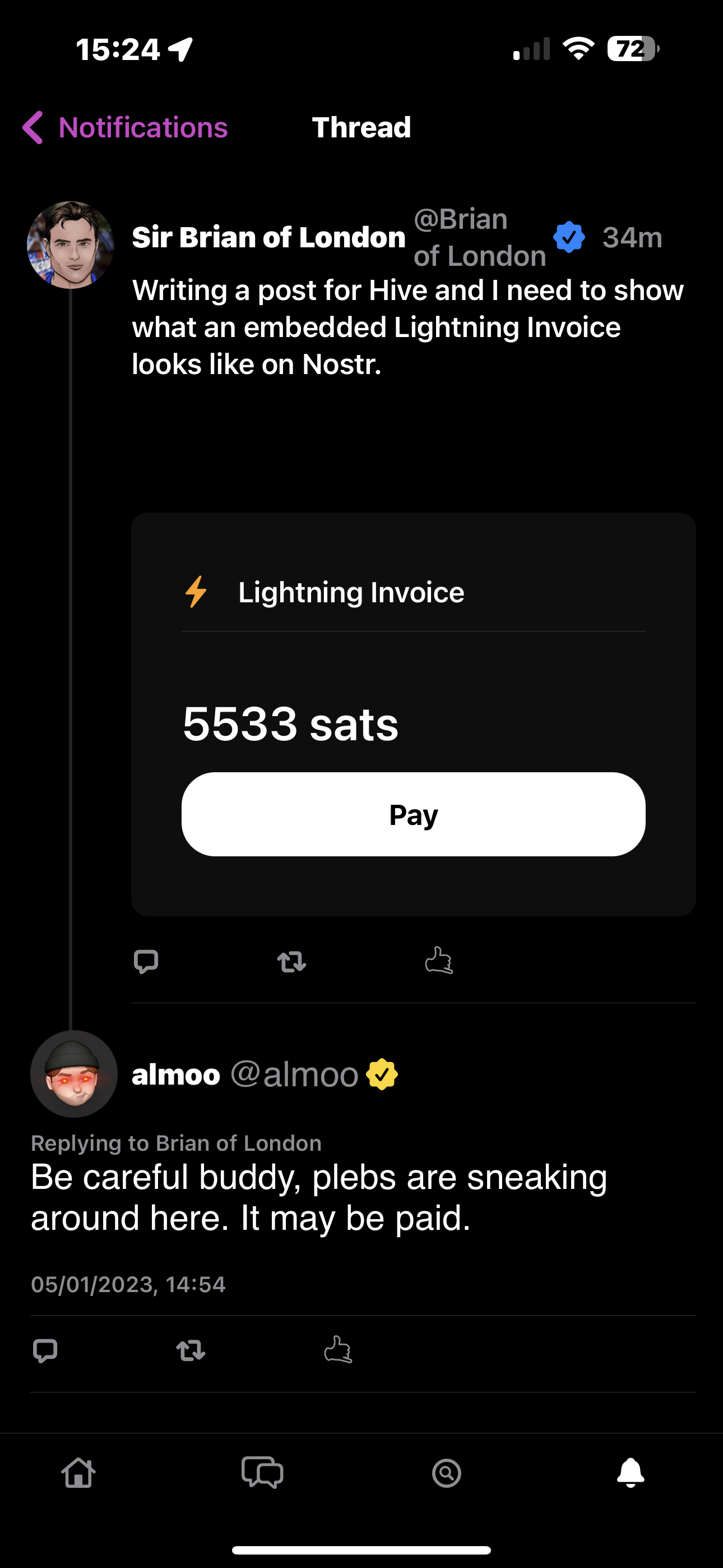Open the notifications bell tab

pos(631,1473)
